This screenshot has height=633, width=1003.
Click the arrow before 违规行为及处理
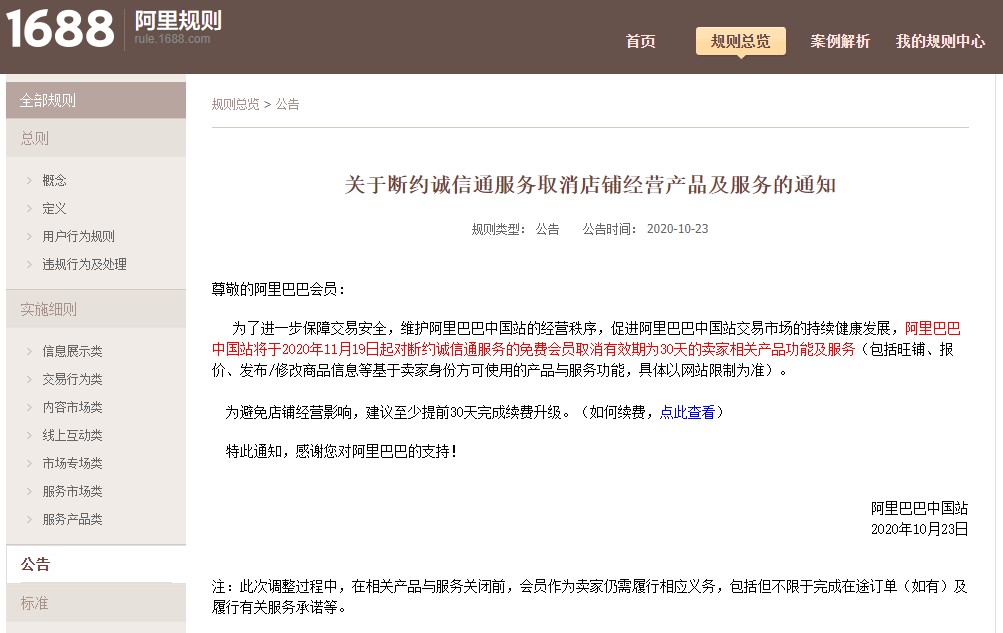[x=29, y=264]
